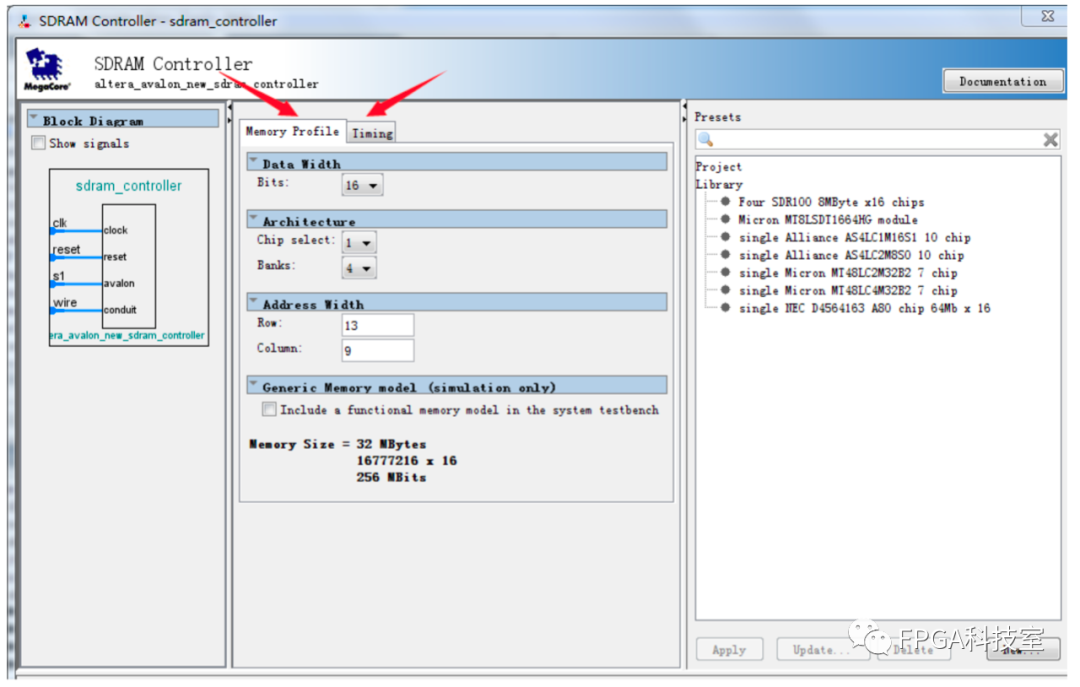Click the 256 MBits text
The height and width of the screenshot is (687, 1080).
pyautogui.click(x=391, y=478)
